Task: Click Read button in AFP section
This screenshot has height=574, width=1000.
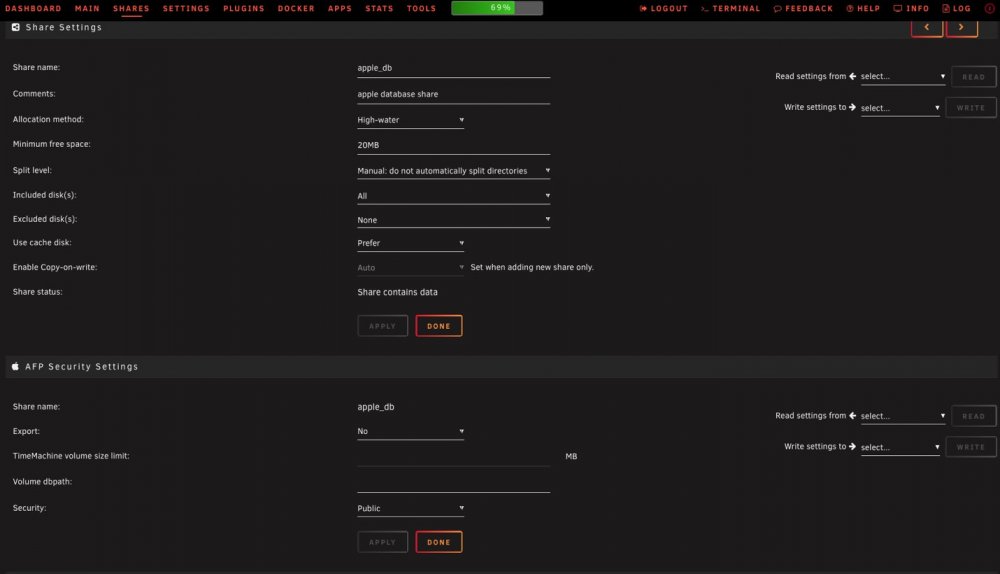Action: click(x=973, y=416)
